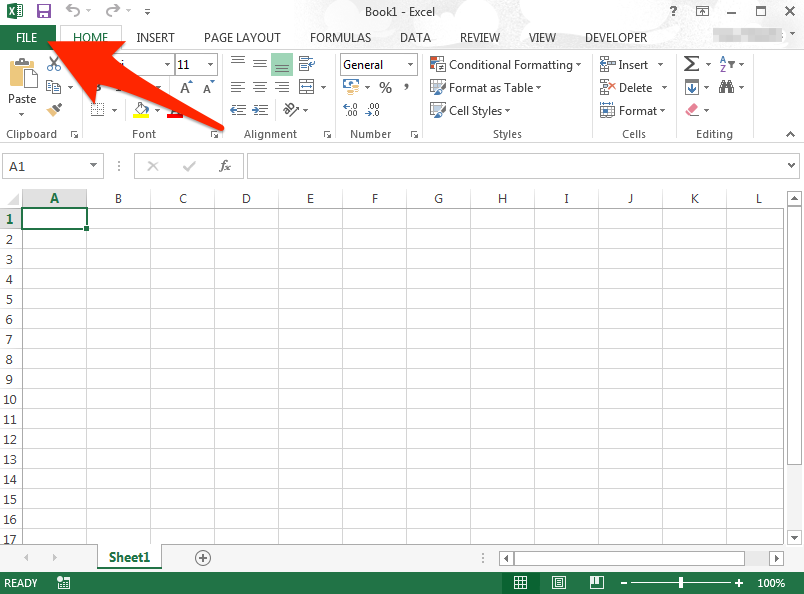Switch to the INSERT tab
Screen dimensions: 804x594
(x=155, y=37)
